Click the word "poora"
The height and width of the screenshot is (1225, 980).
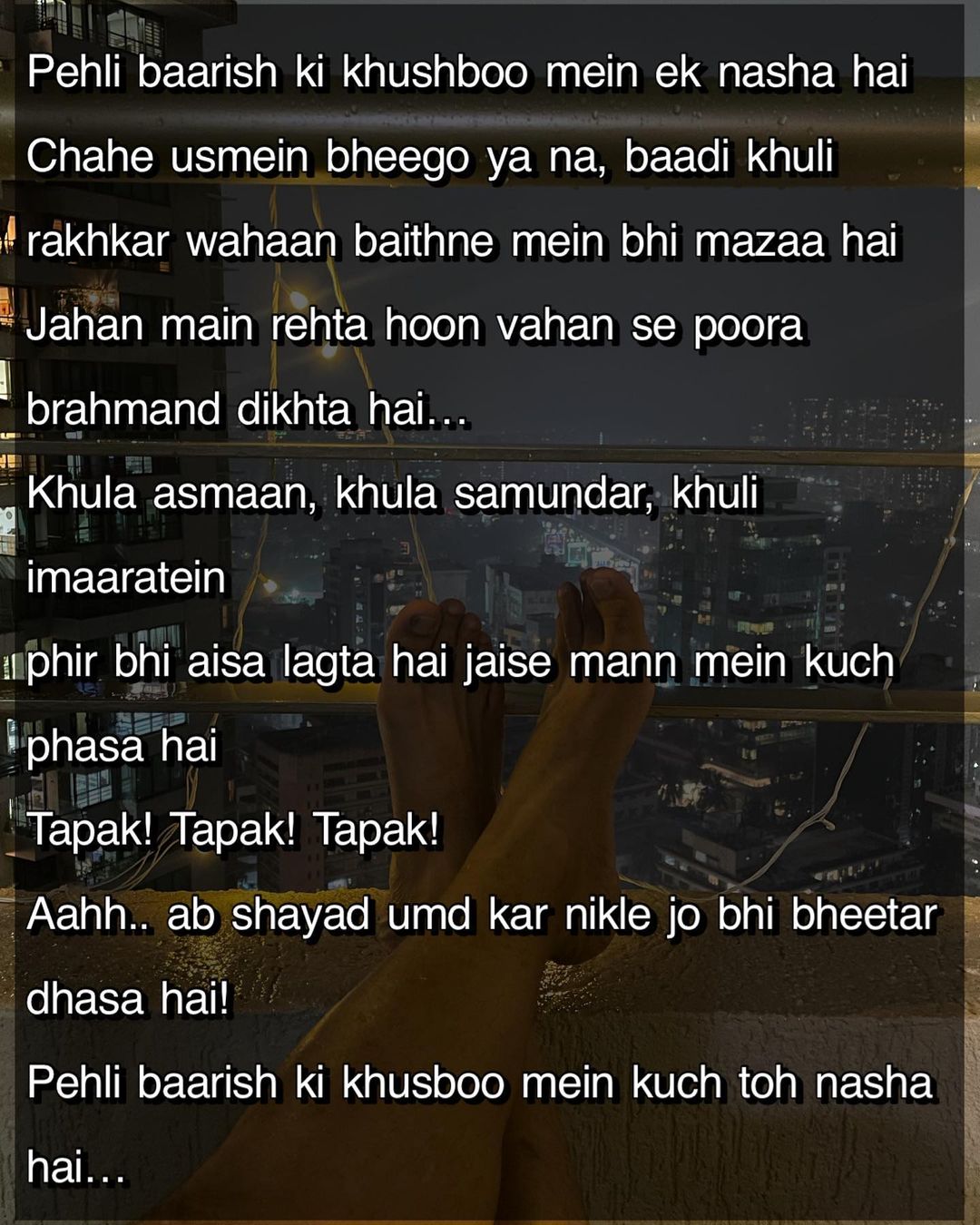(x=749, y=326)
